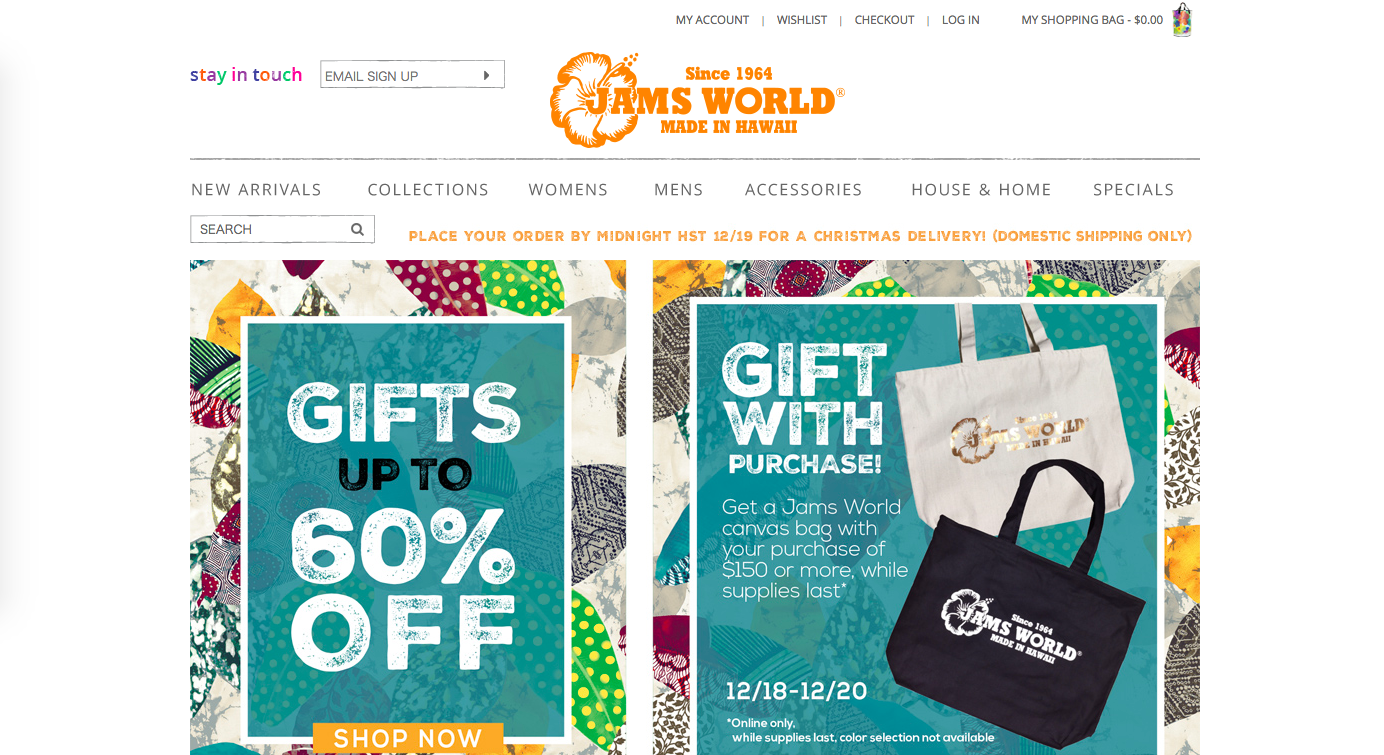Open My Account link
This screenshot has height=755, width=1384.
click(x=712, y=20)
